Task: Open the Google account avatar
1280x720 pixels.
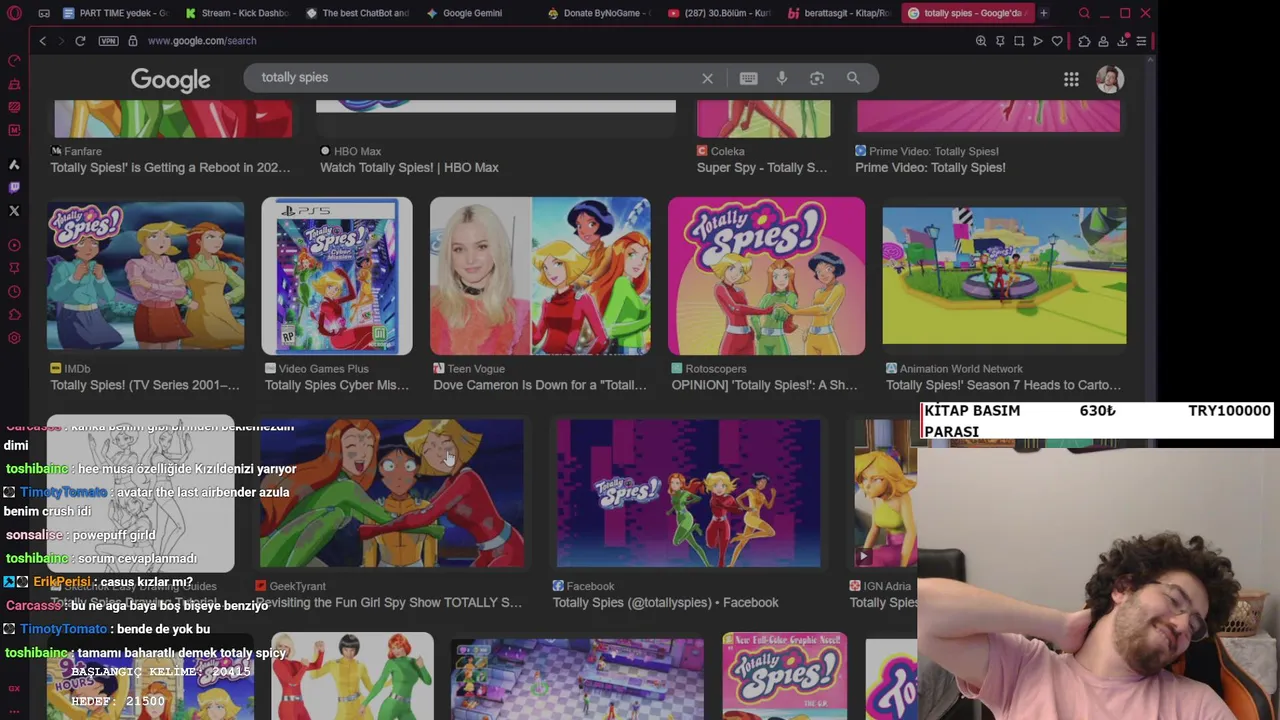Action: 1109,79
